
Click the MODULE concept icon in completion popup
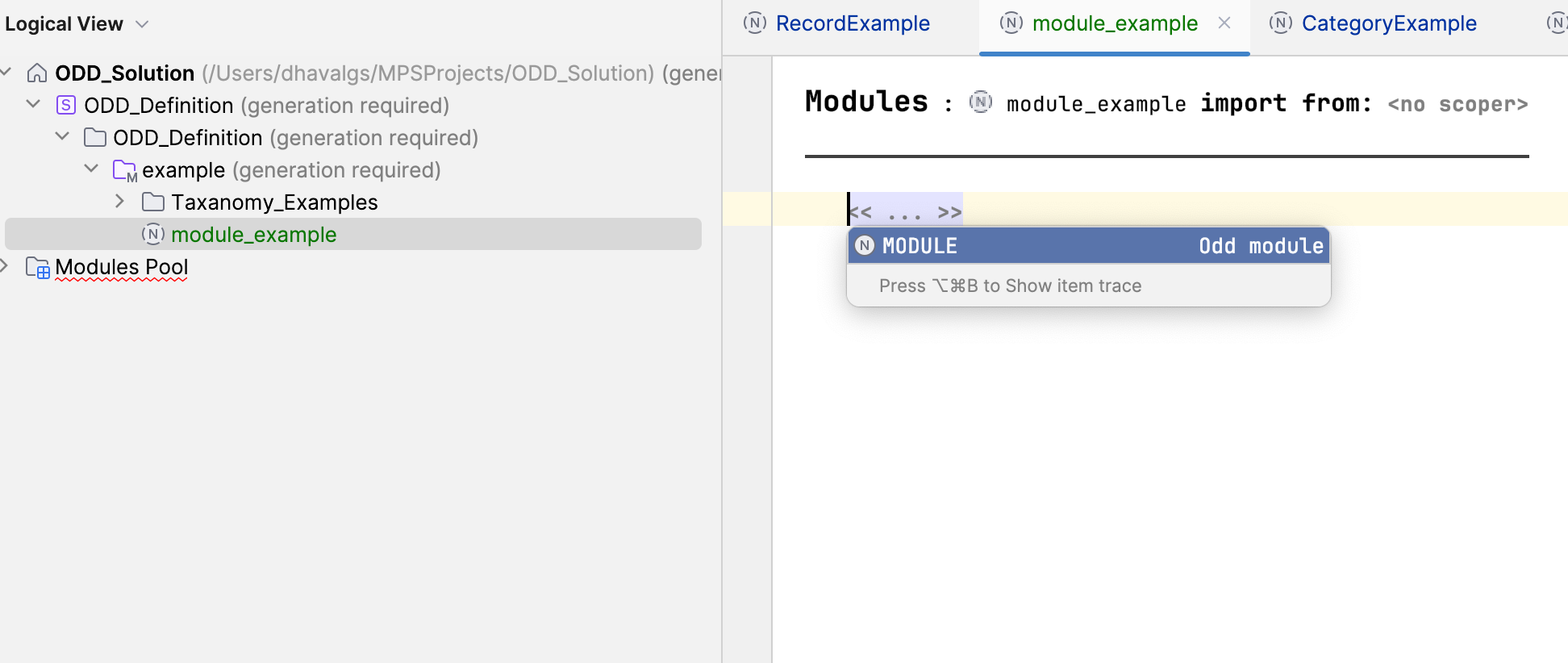tap(864, 245)
